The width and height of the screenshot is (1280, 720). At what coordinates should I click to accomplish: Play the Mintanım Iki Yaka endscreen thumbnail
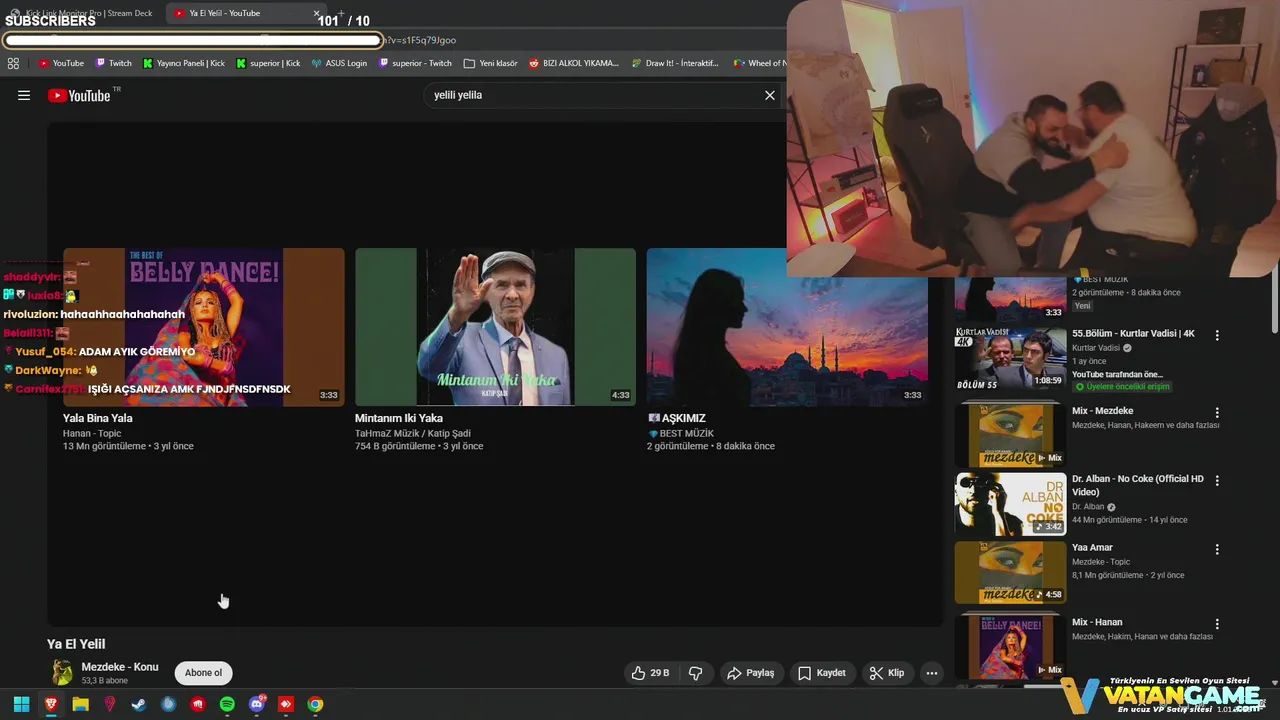coord(495,327)
